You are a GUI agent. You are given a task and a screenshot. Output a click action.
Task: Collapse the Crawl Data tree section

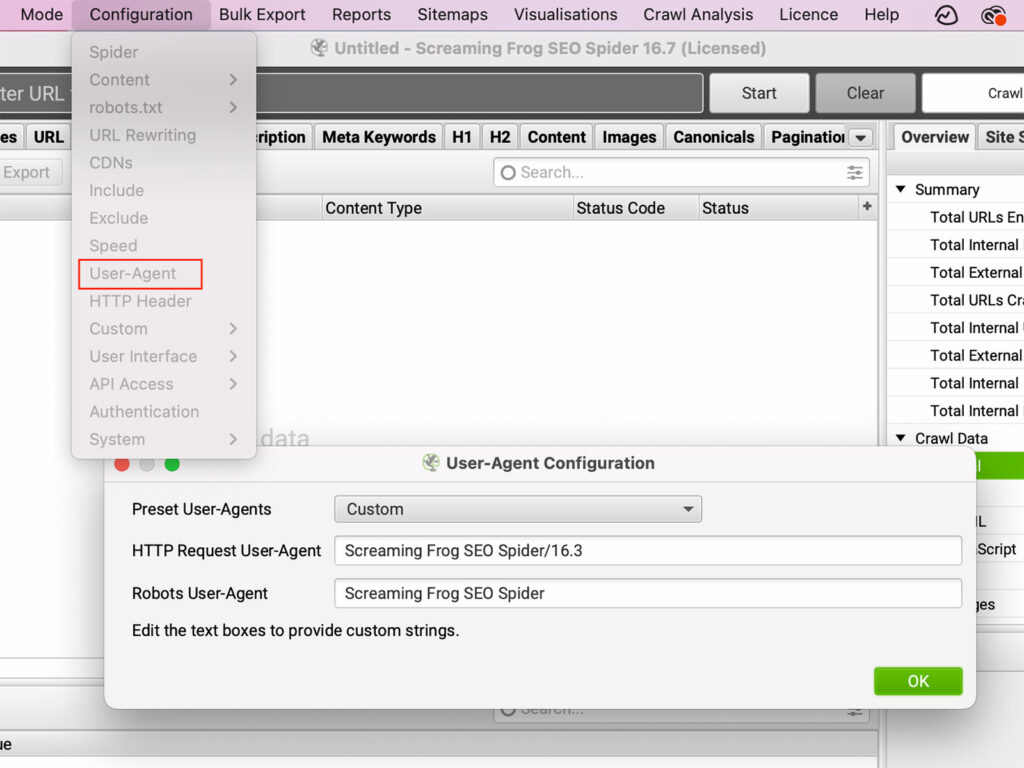(901, 438)
